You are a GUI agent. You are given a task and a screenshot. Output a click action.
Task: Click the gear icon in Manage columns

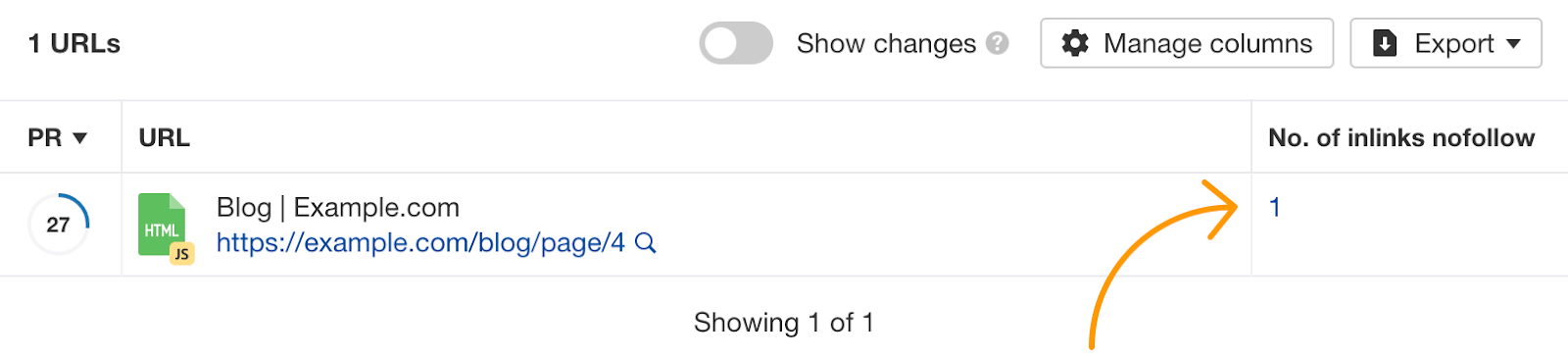pos(1075,44)
